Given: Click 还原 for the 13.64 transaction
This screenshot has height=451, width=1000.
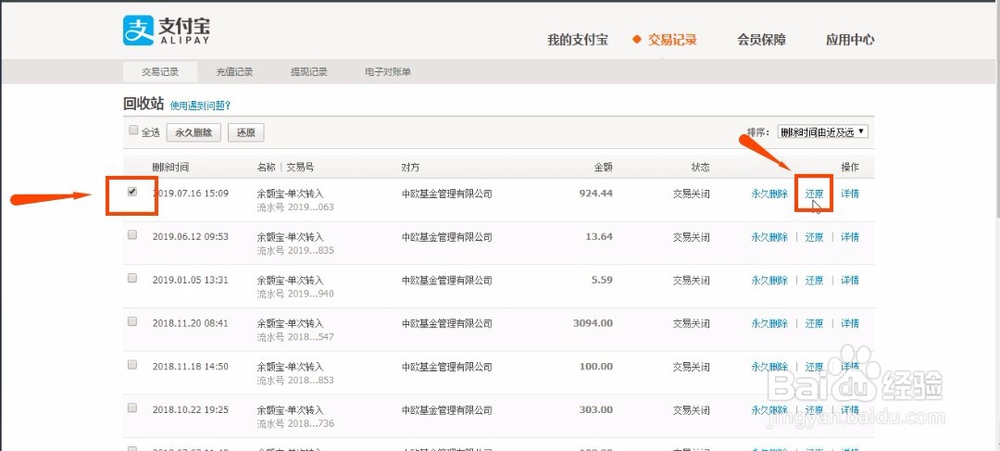Looking at the screenshot, I should (814, 237).
